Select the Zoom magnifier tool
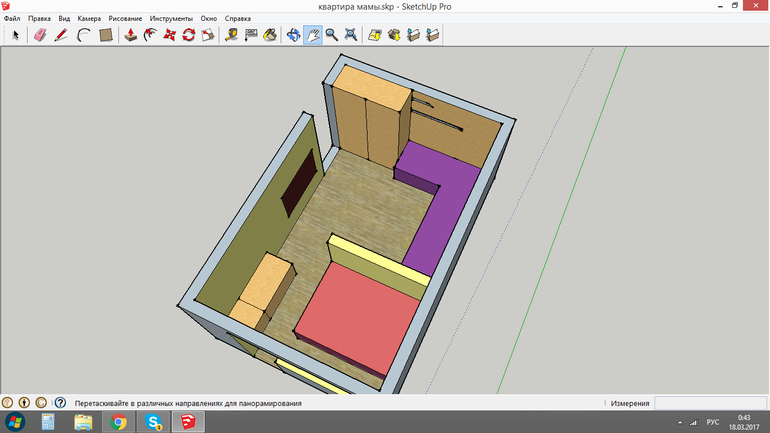 pos(331,35)
